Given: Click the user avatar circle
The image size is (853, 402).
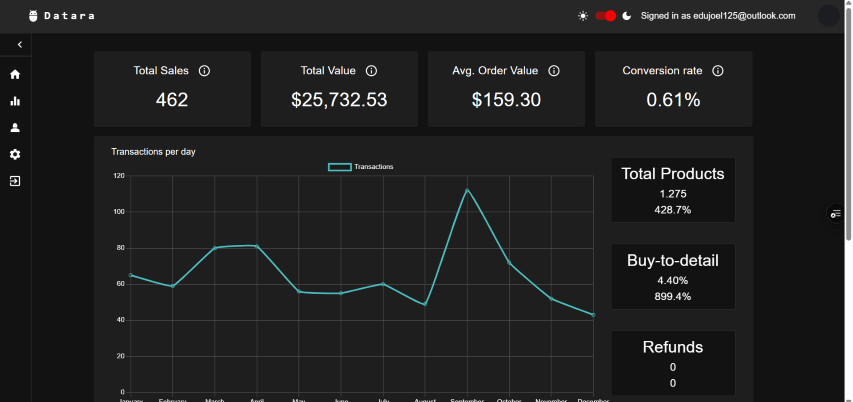Looking at the screenshot, I should (829, 16).
